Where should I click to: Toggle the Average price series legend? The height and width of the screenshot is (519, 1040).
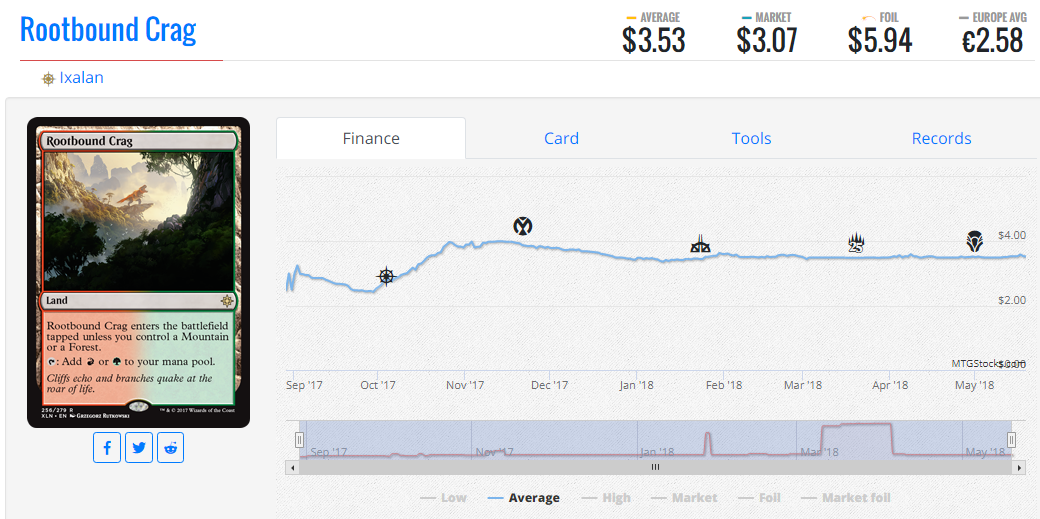[523, 498]
